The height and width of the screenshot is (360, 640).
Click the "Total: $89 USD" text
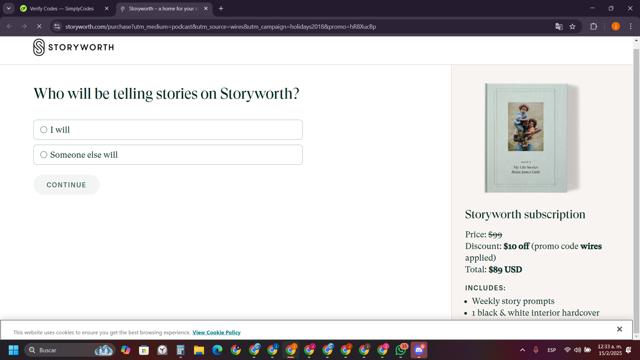(x=493, y=269)
